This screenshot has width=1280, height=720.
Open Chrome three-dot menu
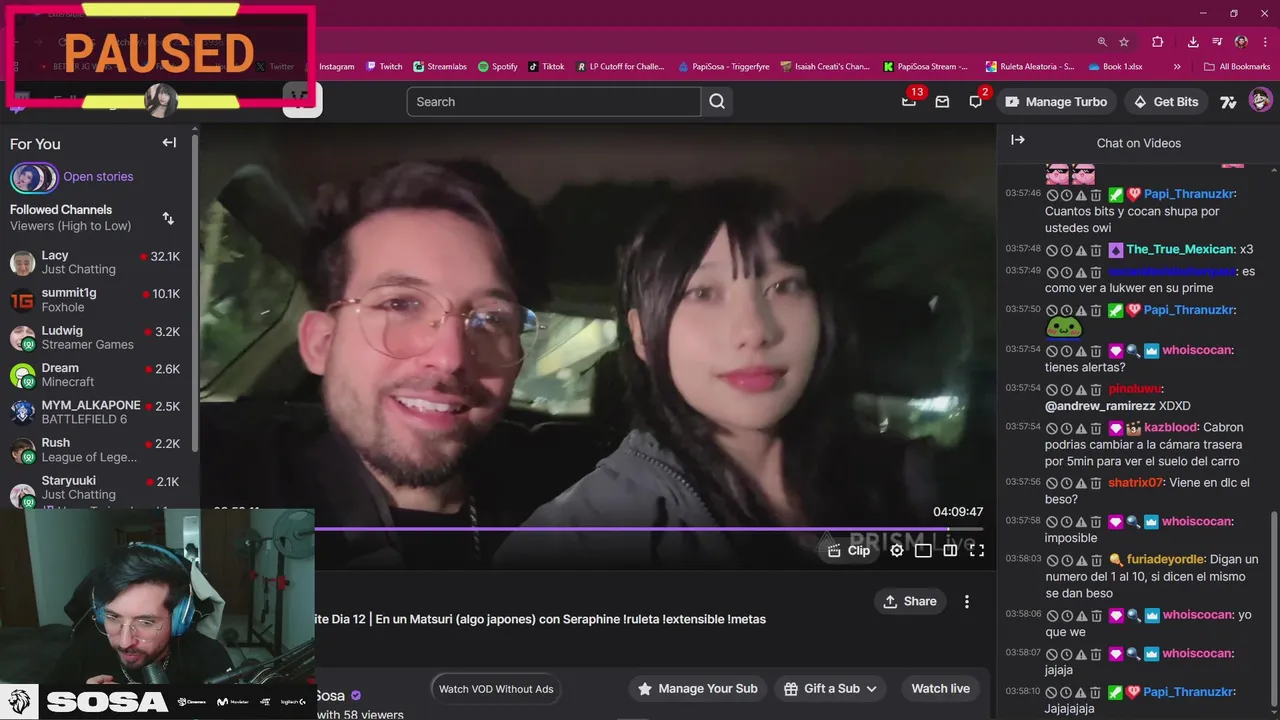(x=1265, y=42)
